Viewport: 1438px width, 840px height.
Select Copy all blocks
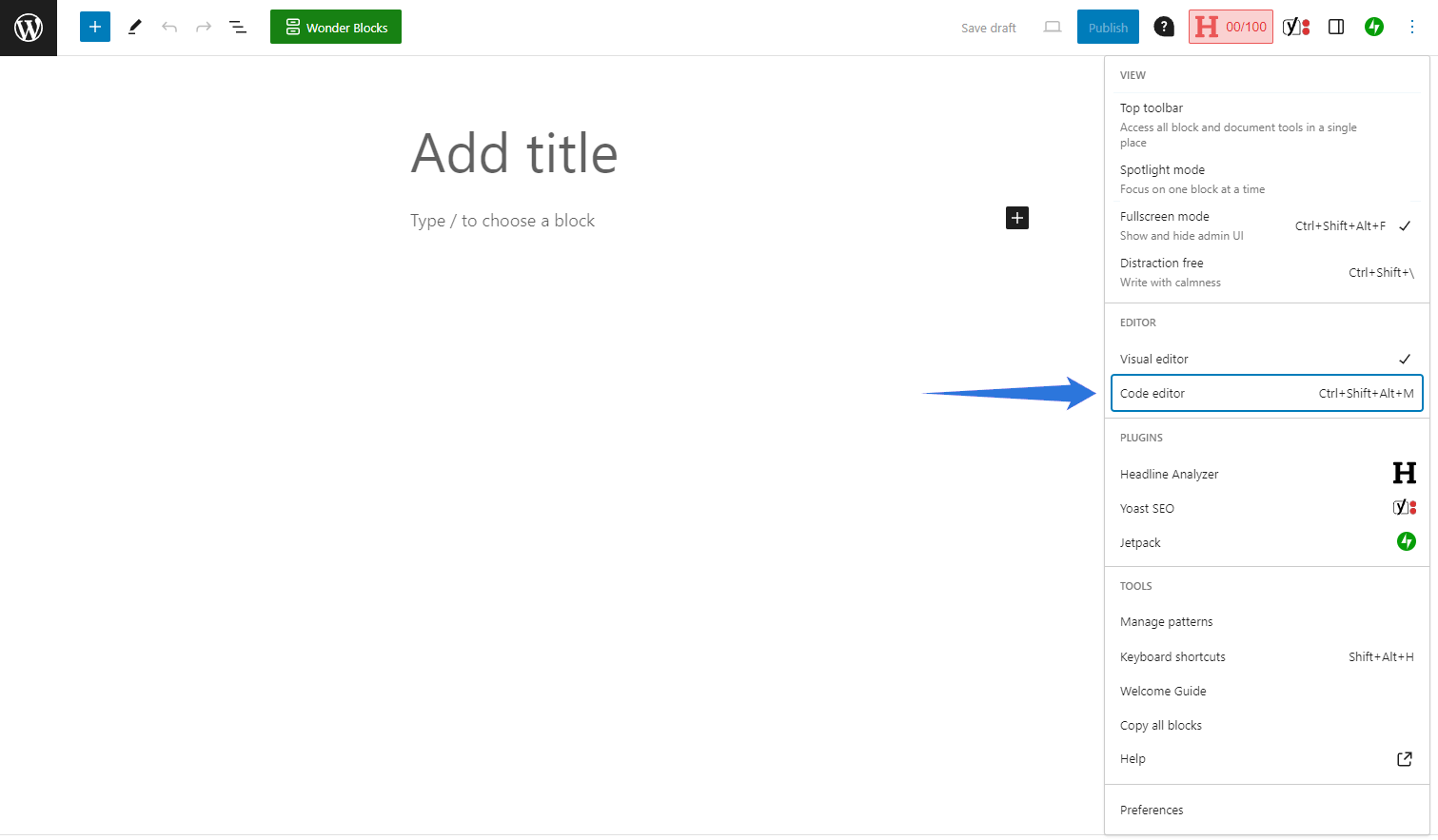(1267, 725)
